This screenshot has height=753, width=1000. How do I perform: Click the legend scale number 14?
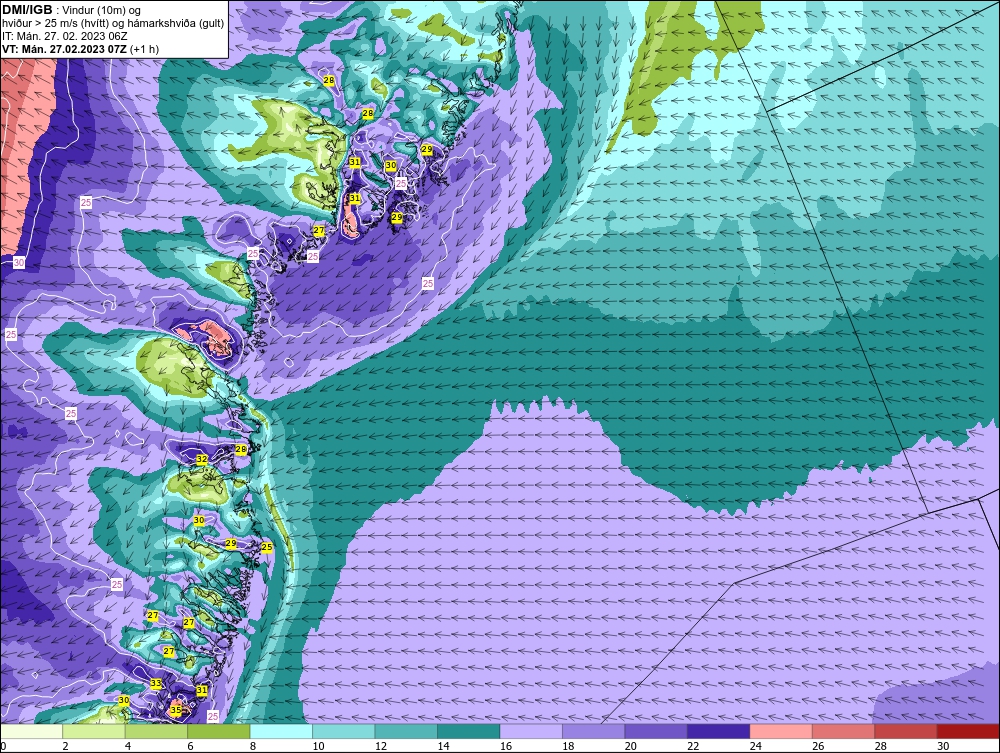click(x=443, y=747)
